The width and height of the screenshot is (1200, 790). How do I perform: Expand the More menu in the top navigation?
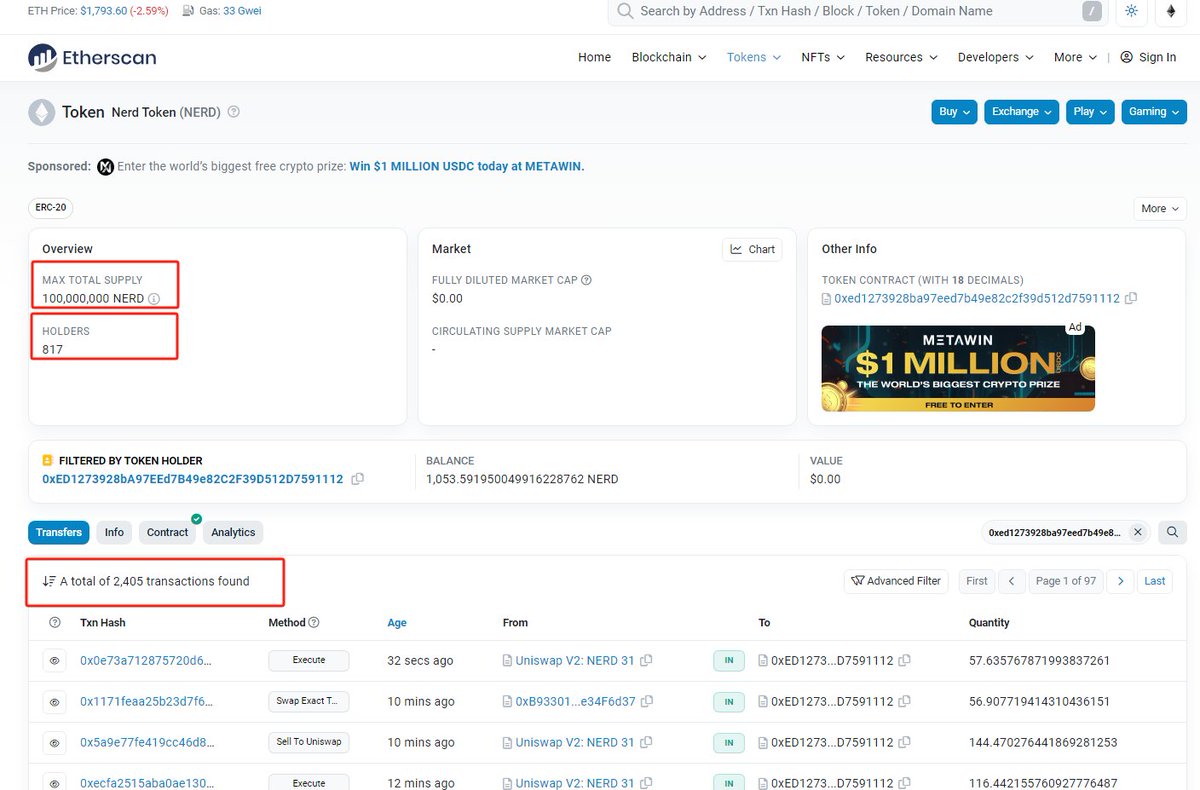pos(1075,57)
